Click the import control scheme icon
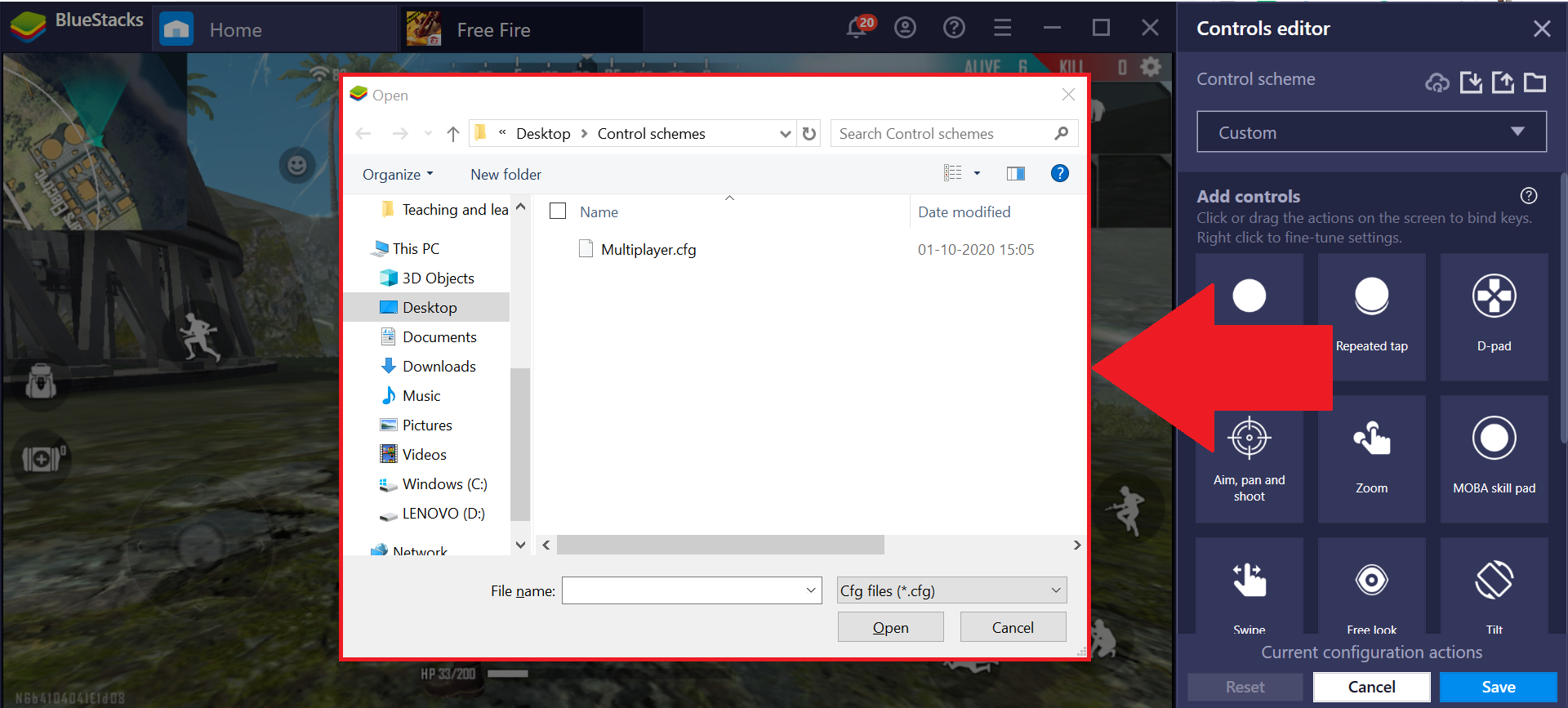This screenshot has height=708, width=1568. 1471,82
